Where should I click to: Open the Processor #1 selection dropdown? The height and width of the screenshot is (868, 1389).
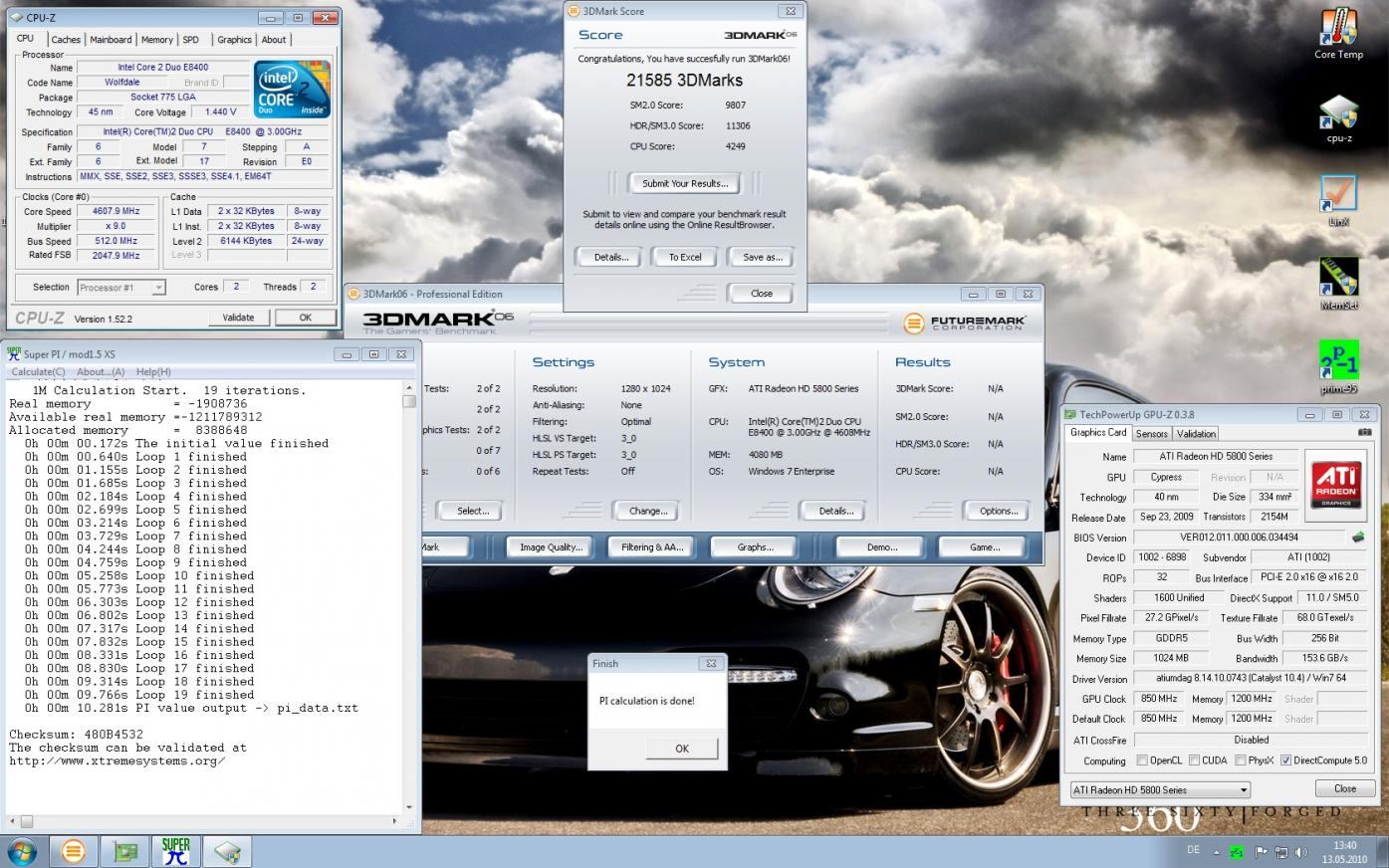coord(120,287)
